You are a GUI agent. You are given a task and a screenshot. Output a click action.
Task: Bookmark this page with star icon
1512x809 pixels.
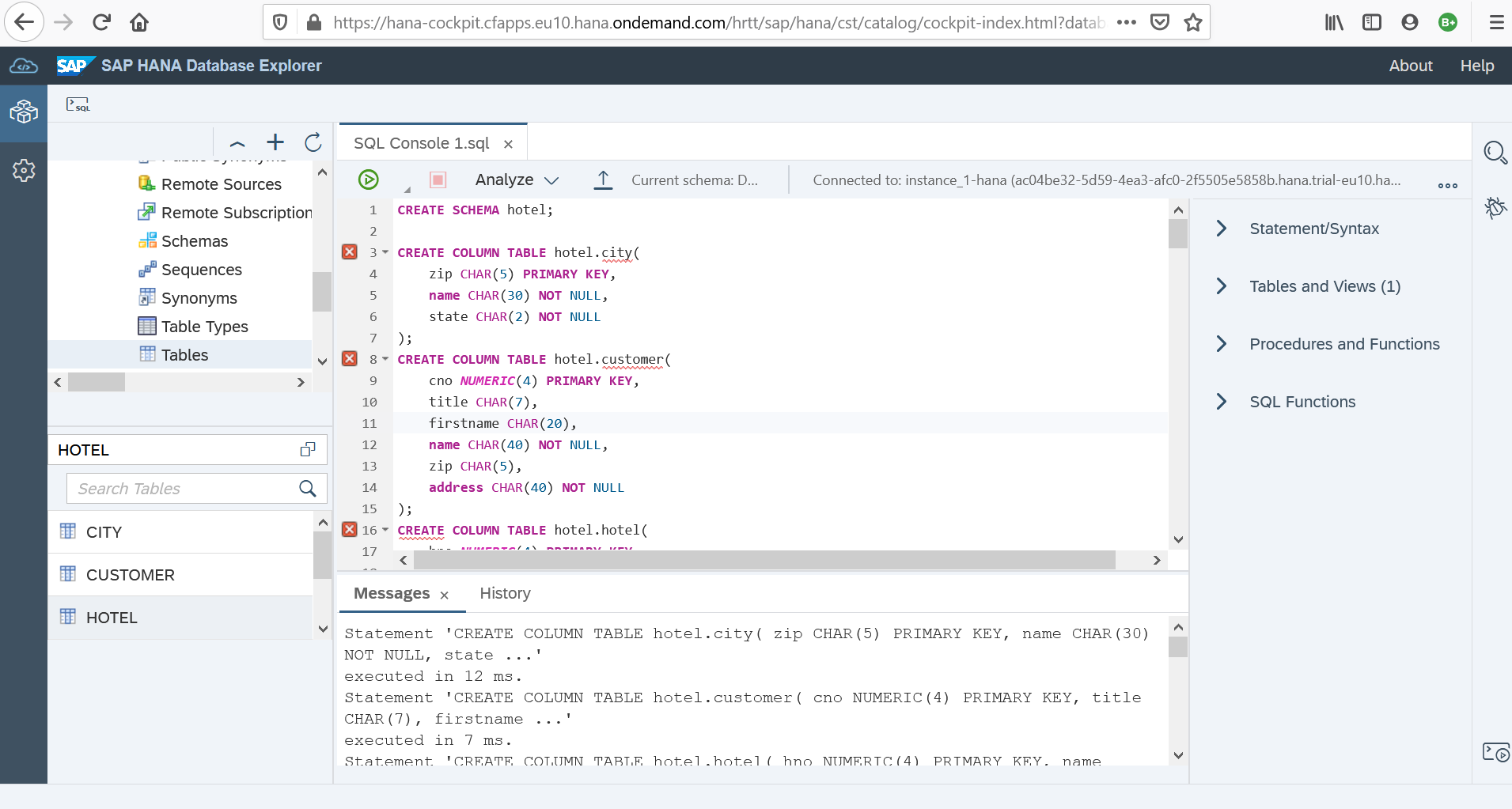coord(1193,22)
